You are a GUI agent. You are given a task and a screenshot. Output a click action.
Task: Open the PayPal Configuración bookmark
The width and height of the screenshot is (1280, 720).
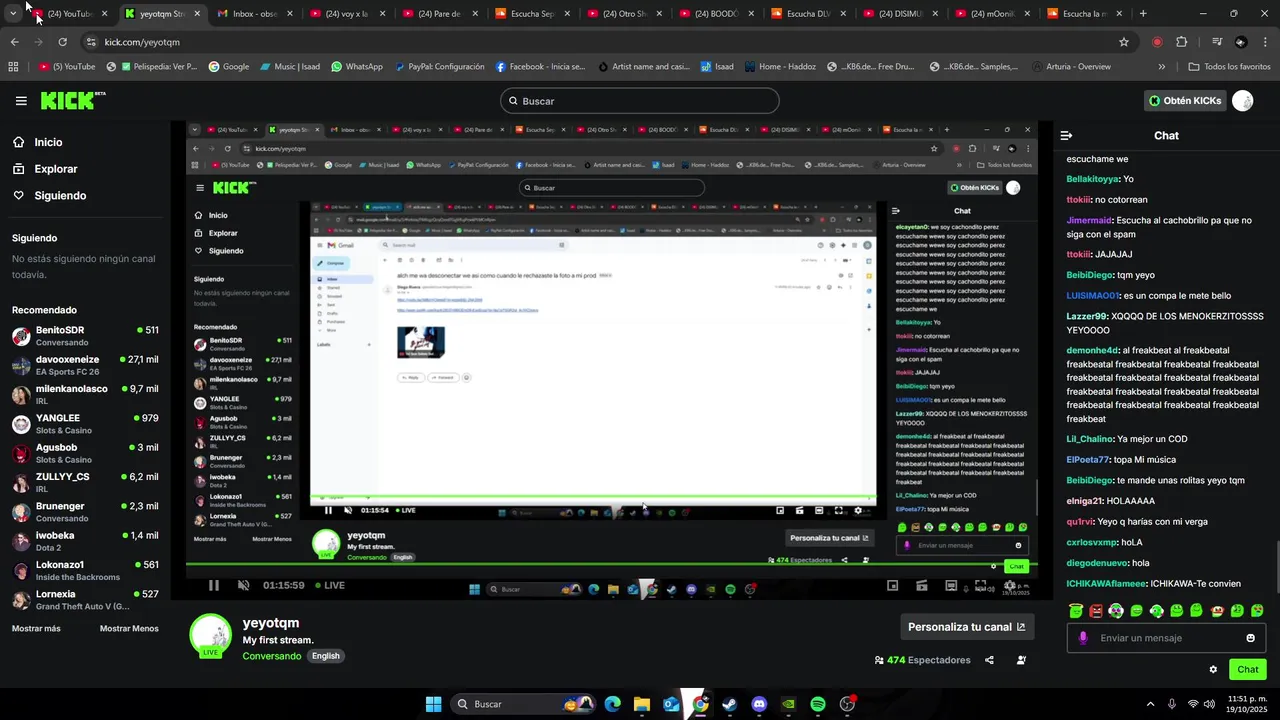439,67
